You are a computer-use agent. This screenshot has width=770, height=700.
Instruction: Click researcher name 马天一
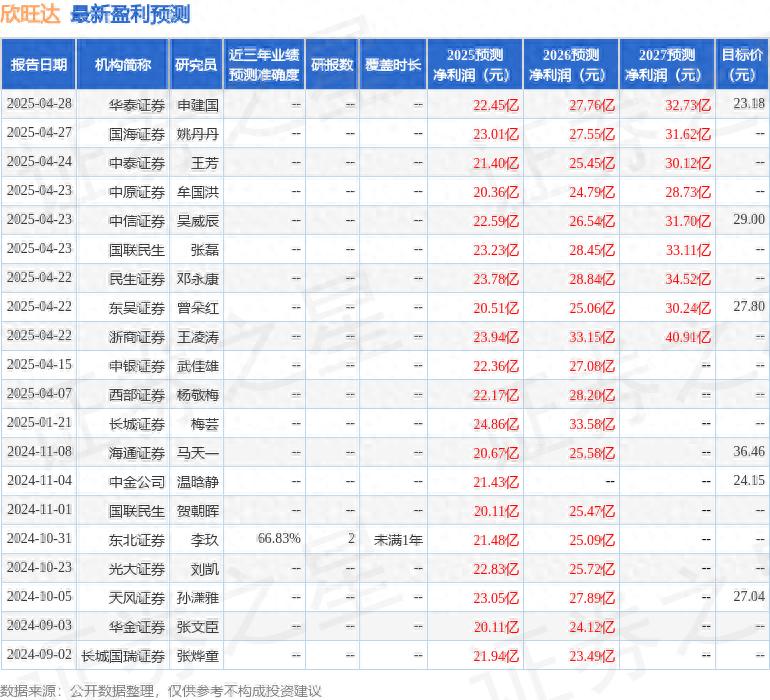click(x=198, y=453)
